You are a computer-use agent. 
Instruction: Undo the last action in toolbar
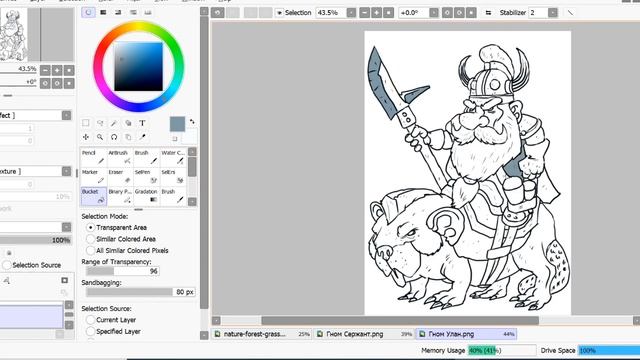click(218, 13)
